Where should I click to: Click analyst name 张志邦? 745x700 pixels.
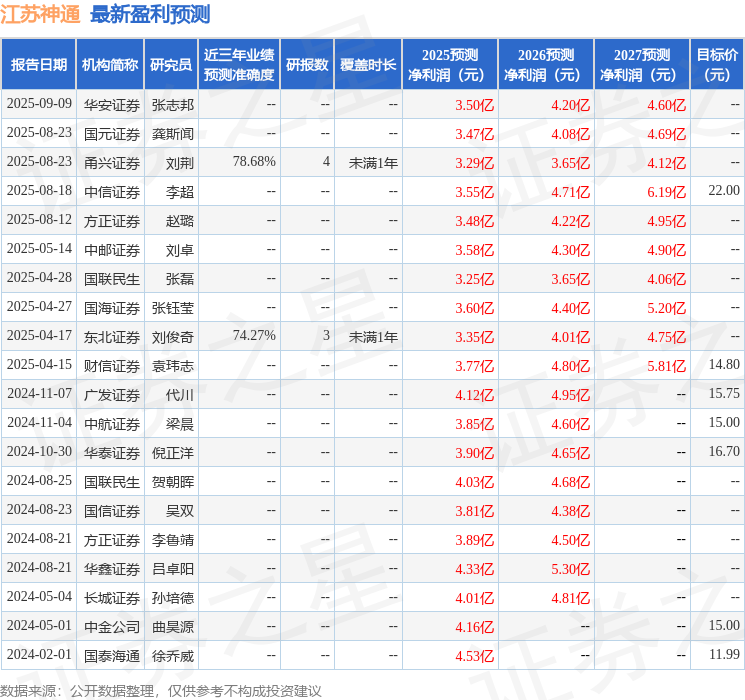[172, 105]
